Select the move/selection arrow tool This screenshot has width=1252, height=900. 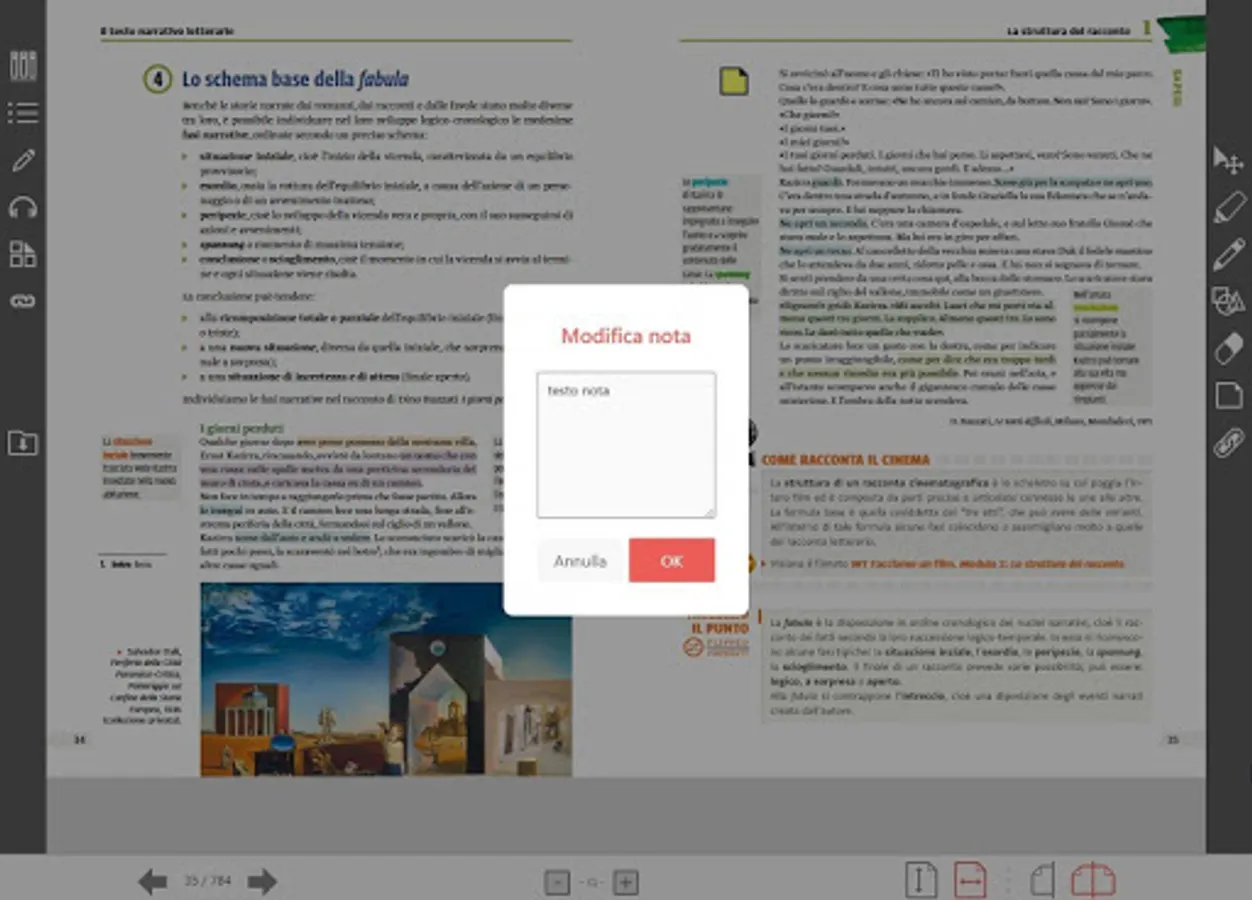pos(1228,160)
